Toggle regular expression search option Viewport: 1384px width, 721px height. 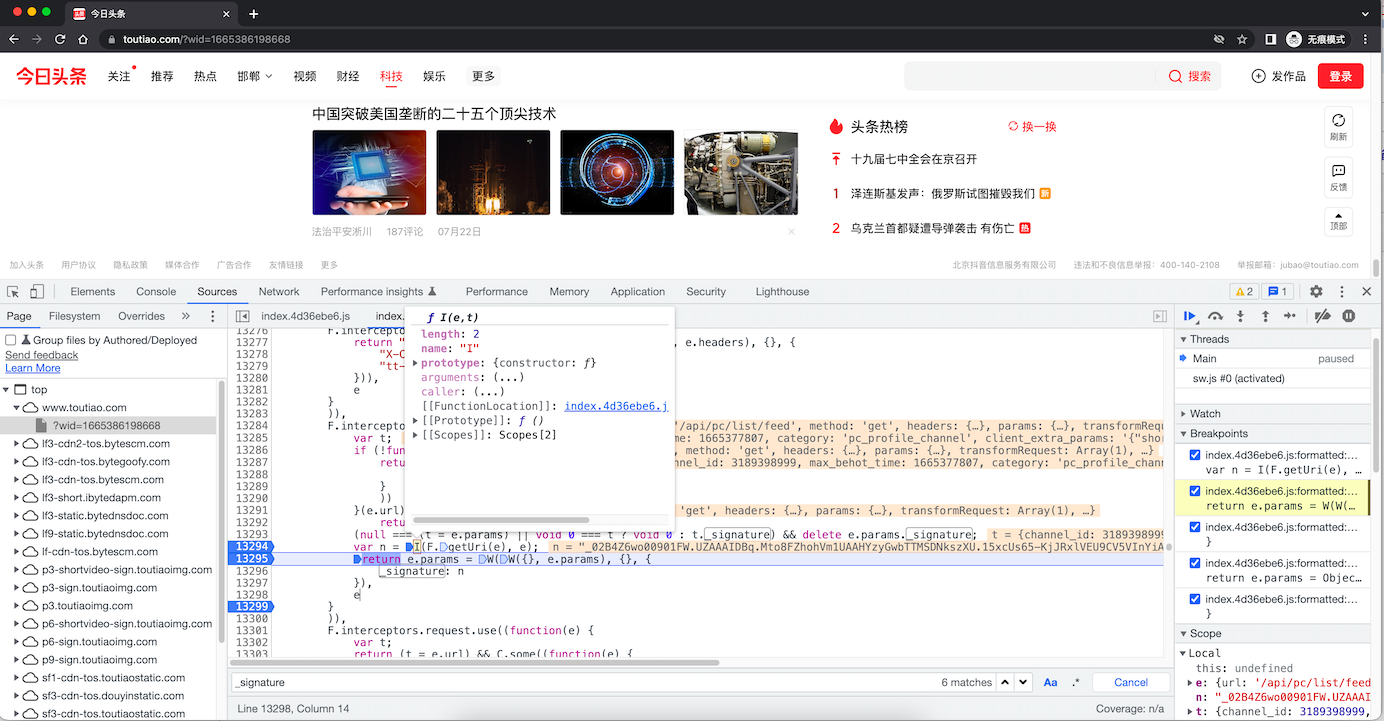(x=1076, y=682)
